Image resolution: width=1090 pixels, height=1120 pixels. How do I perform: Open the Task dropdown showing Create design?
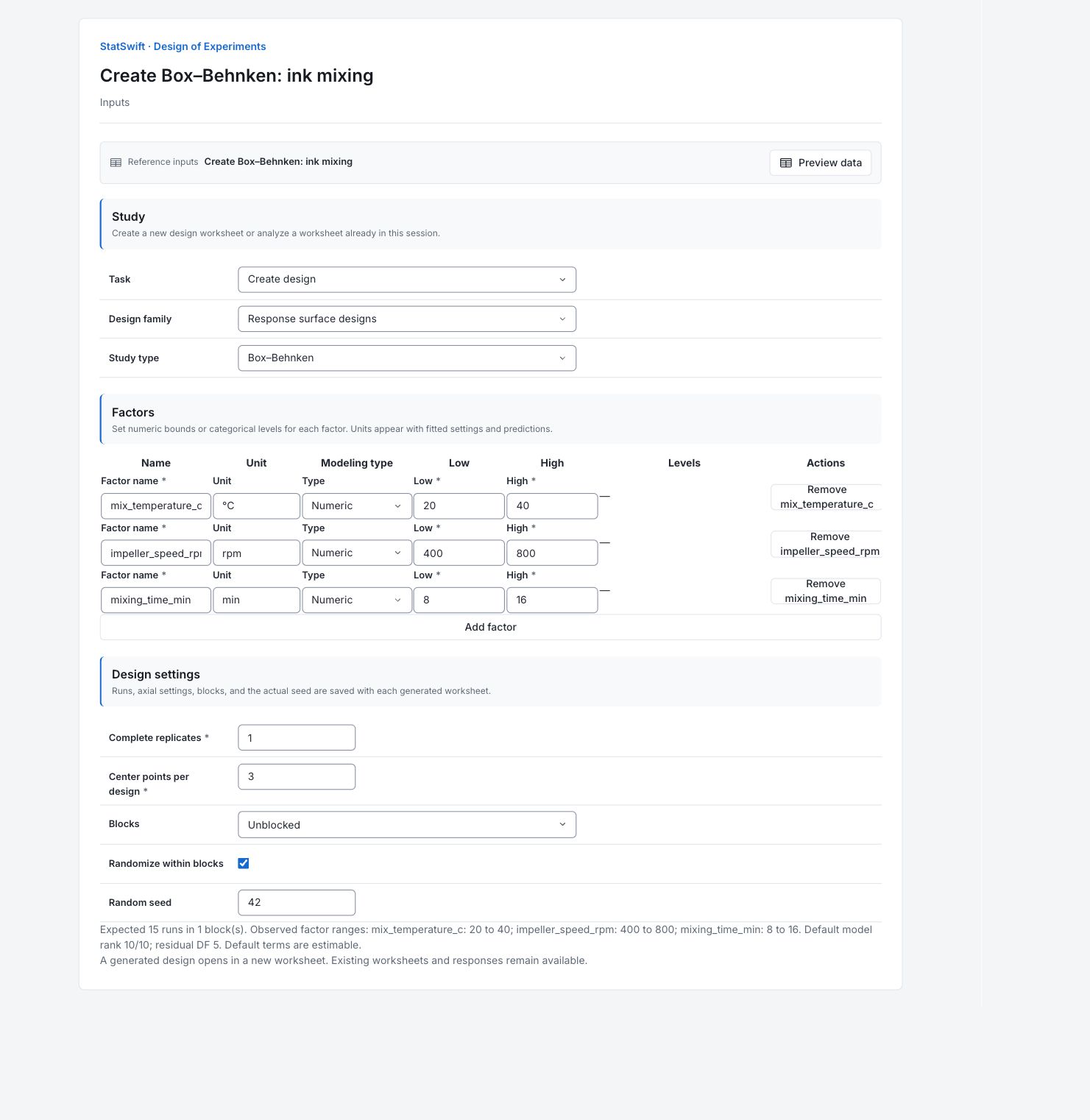tap(407, 280)
